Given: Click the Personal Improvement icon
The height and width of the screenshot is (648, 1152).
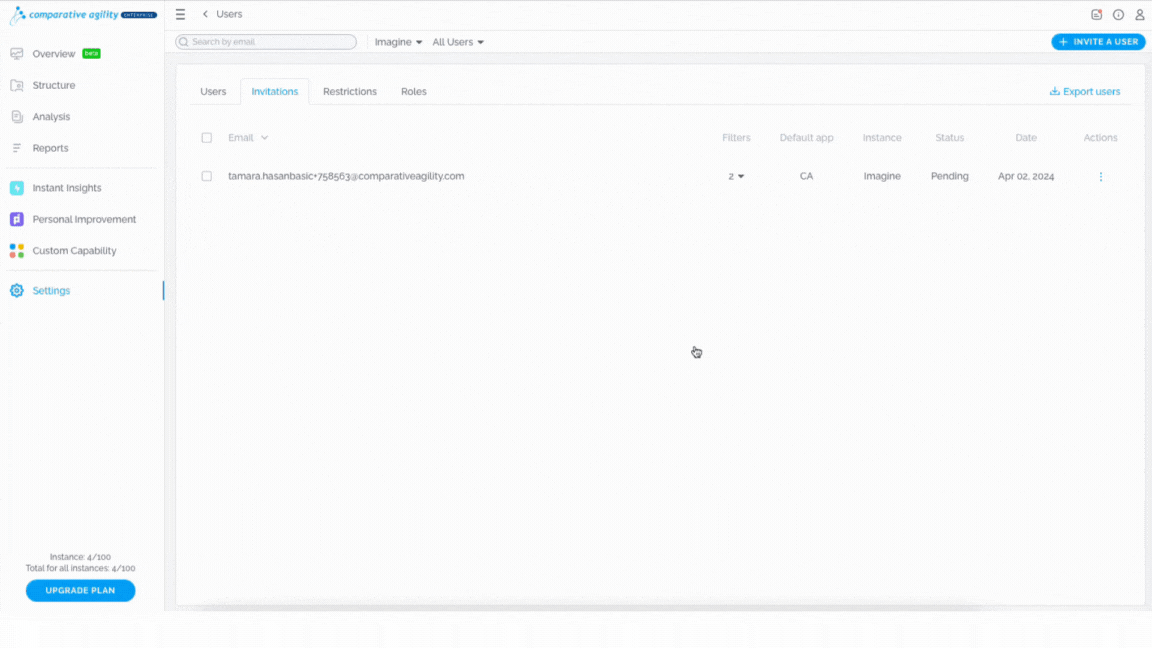Looking at the screenshot, I should [17, 219].
